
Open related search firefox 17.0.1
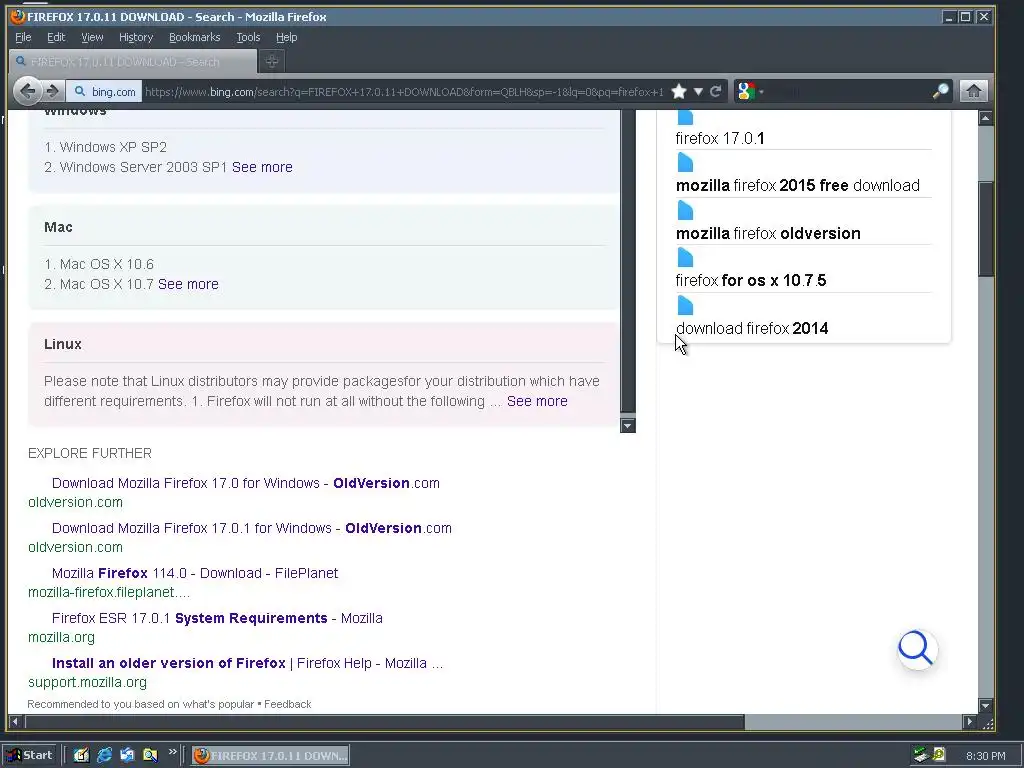[720, 138]
